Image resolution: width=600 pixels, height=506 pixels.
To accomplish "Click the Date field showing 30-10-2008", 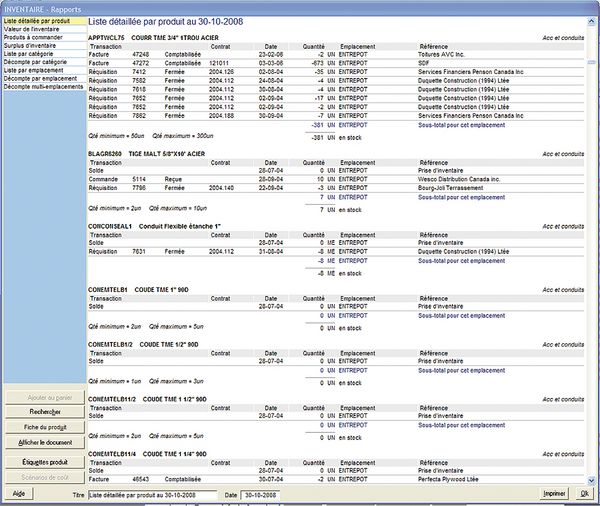I will pyautogui.click(x=260, y=495).
